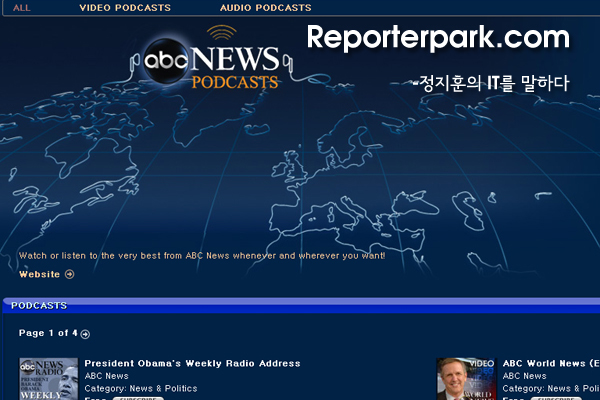The height and width of the screenshot is (400, 600).
Task: Click the Watch or listen description text
Action: coord(202,256)
